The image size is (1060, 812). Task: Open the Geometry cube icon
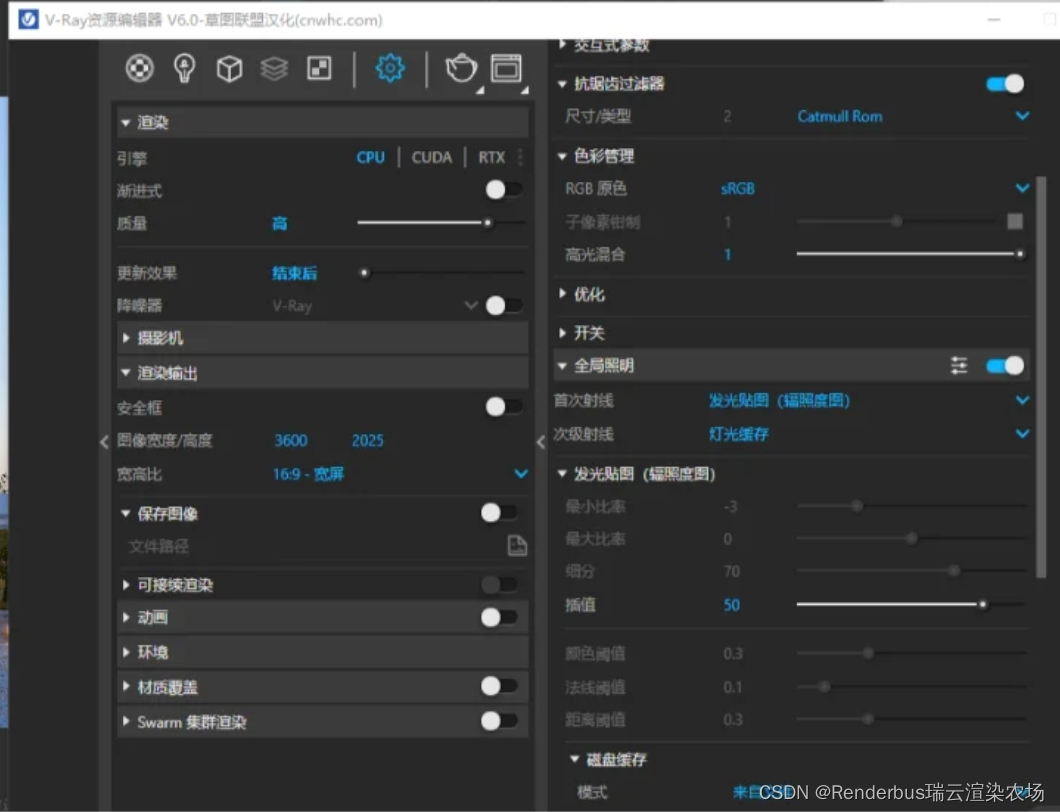[229, 68]
